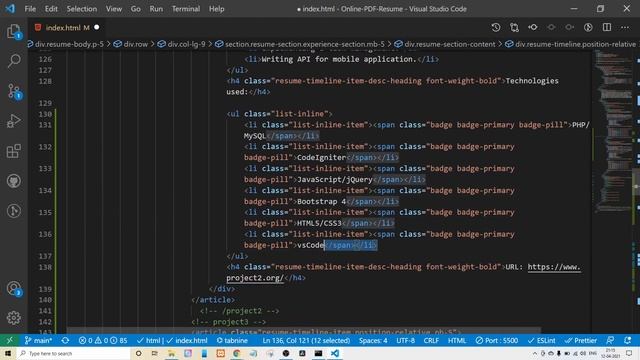The image size is (640, 360).
Task: Open the remote window indicator in status bar
Action: [9, 340]
